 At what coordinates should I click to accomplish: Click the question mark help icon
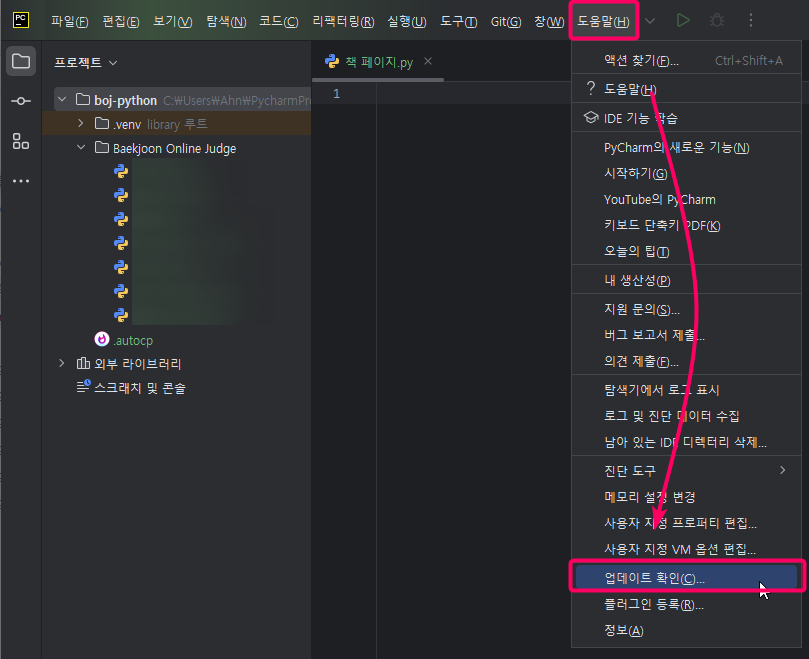coord(591,88)
